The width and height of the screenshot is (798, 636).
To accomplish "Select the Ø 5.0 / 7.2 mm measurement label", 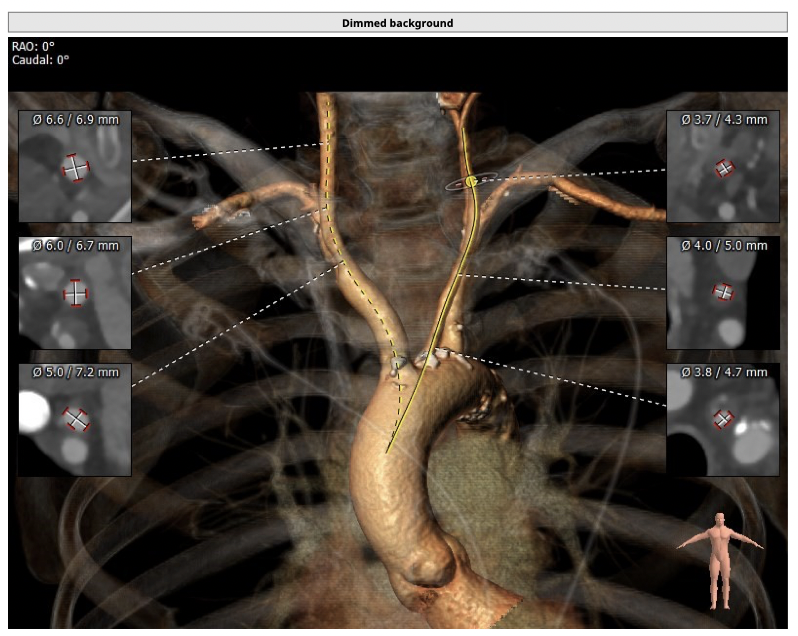I will click(x=75, y=372).
